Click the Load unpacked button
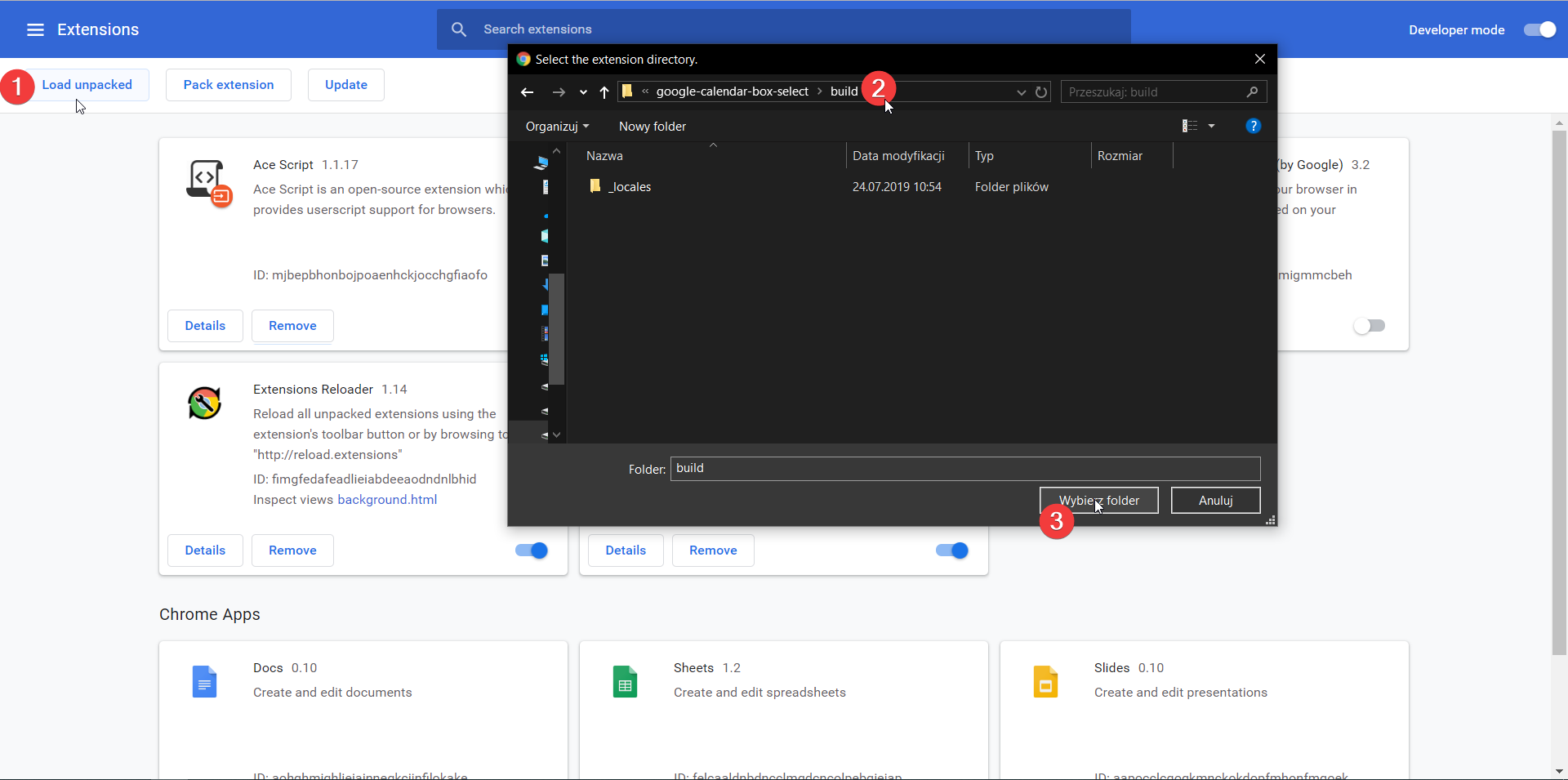This screenshot has width=1568, height=780. [87, 85]
